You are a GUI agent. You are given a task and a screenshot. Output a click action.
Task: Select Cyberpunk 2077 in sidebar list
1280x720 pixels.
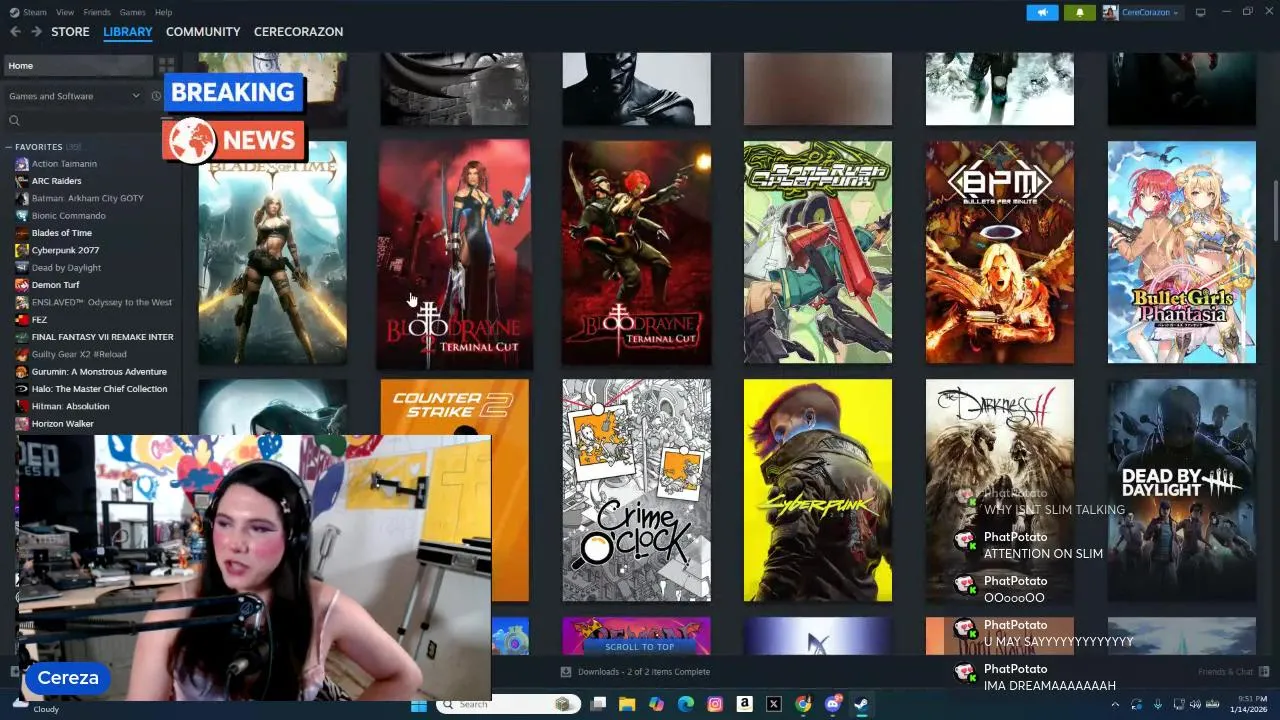point(65,250)
